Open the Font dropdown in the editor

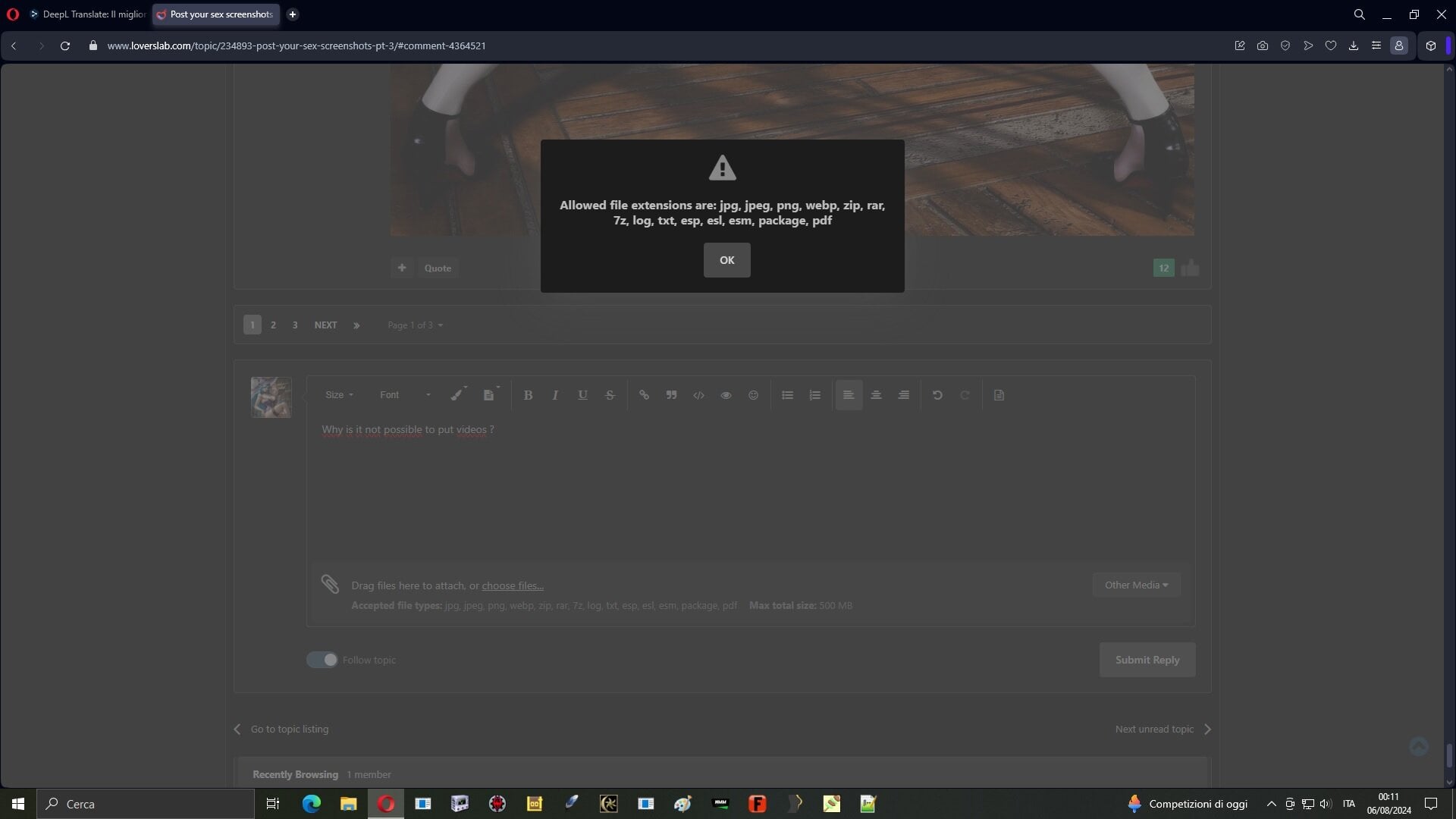405,395
